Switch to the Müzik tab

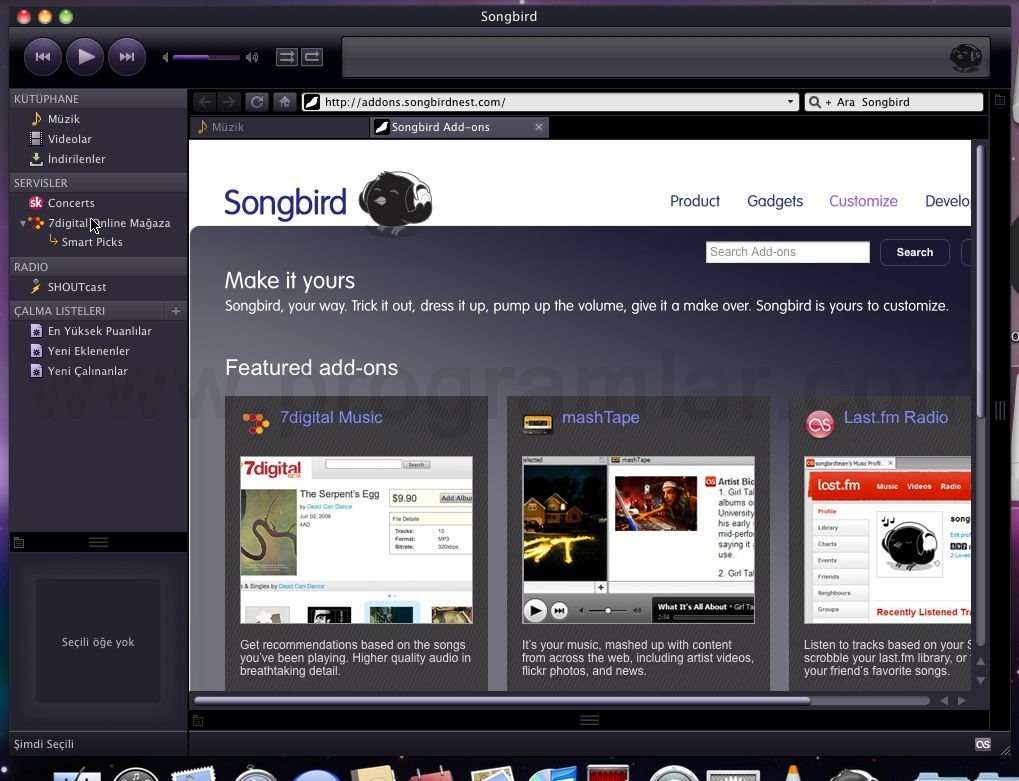click(x=280, y=127)
